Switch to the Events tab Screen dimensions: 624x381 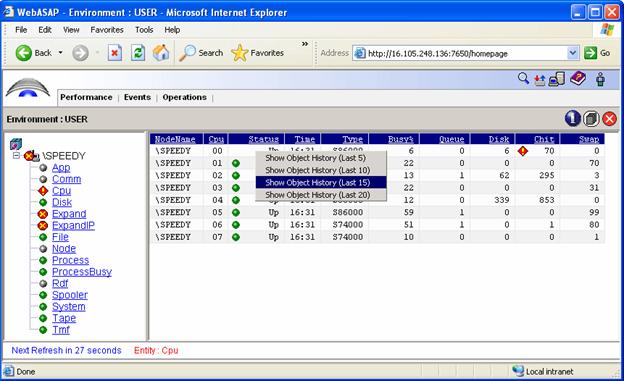pos(137,97)
